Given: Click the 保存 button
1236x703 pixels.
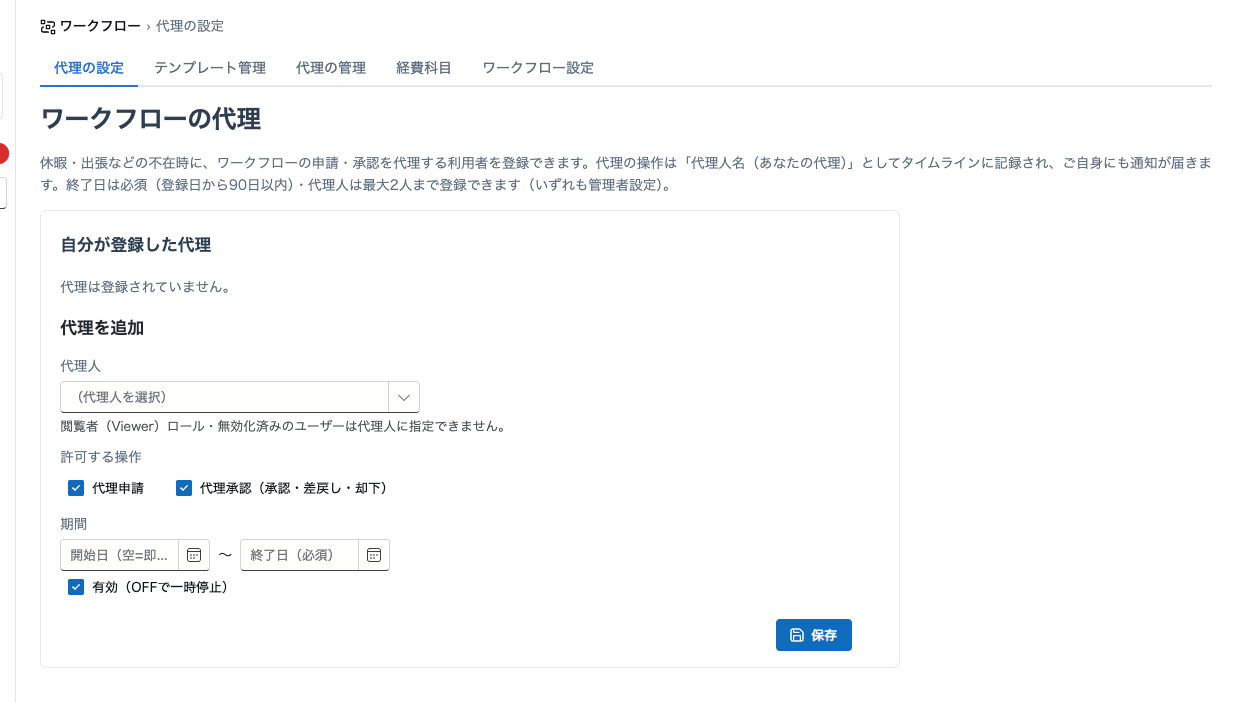Looking at the screenshot, I should 814,635.
